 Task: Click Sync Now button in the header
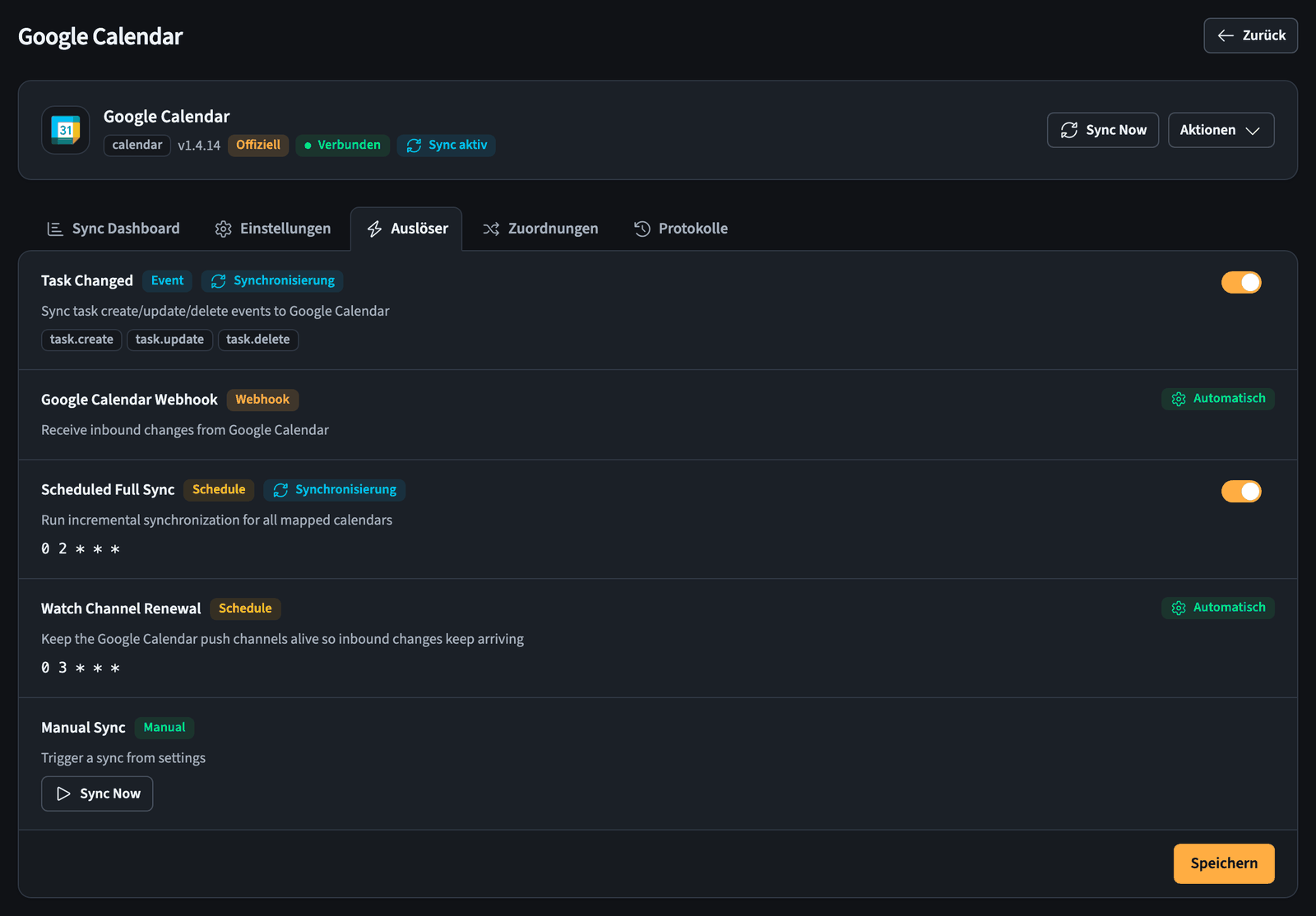coord(1102,130)
